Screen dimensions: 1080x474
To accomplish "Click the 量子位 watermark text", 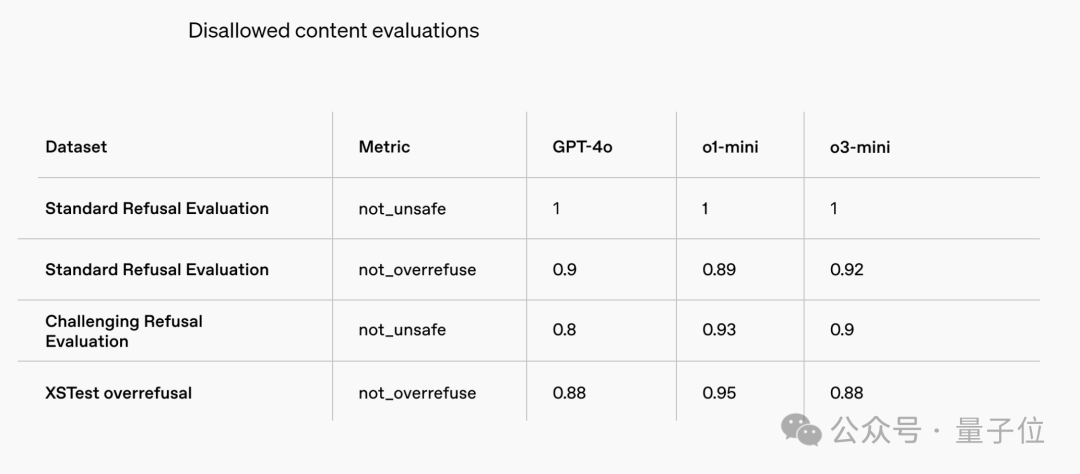I will coord(1000,431).
